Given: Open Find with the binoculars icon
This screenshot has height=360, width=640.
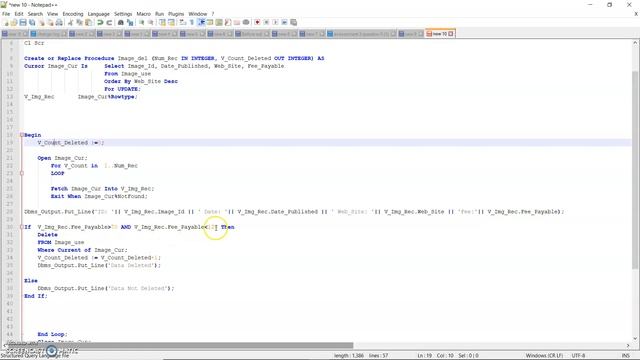Looking at the screenshot, I should tap(121, 22).
